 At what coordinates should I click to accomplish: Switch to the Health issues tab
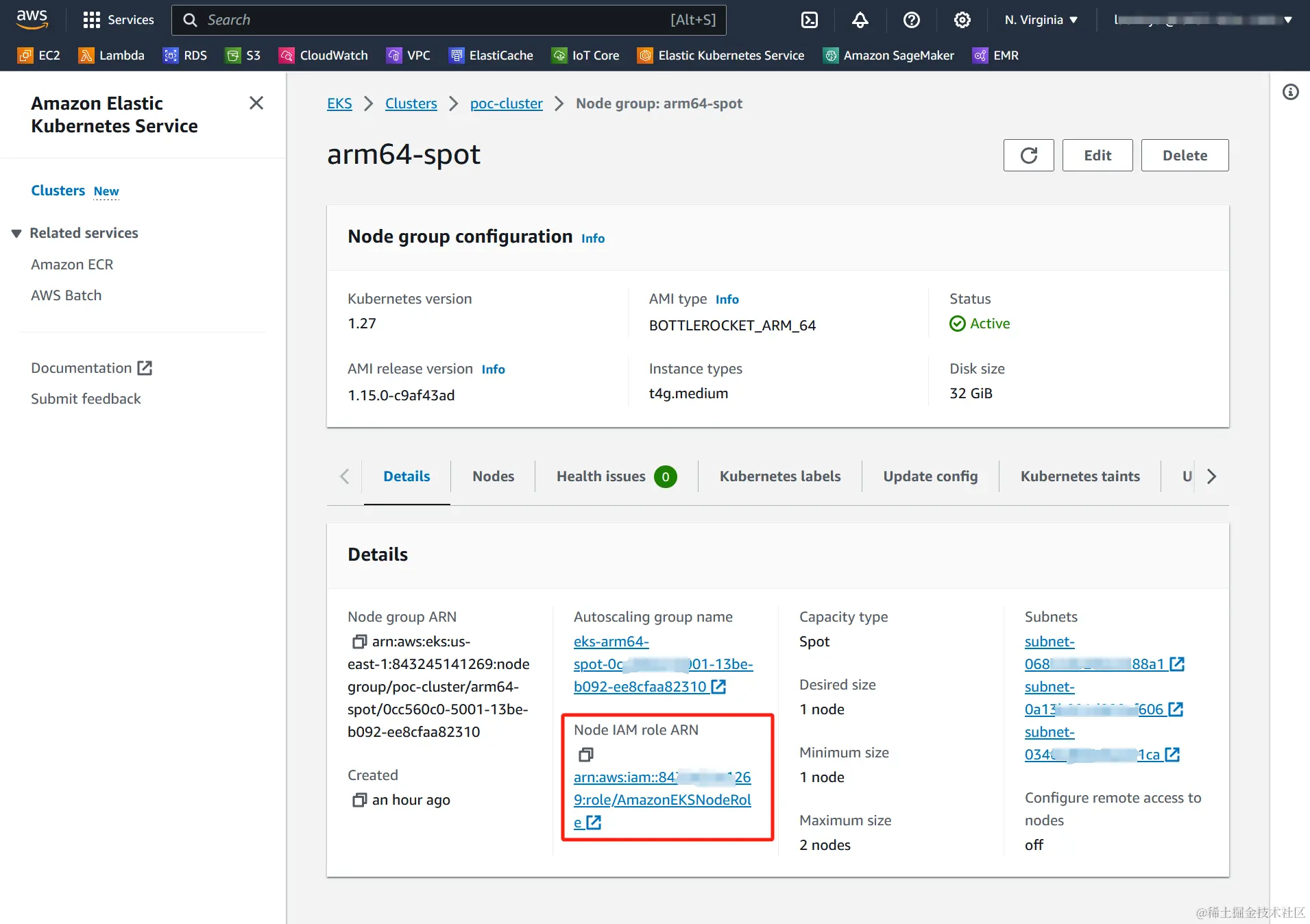pyautogui.click(x=616, y=476)
